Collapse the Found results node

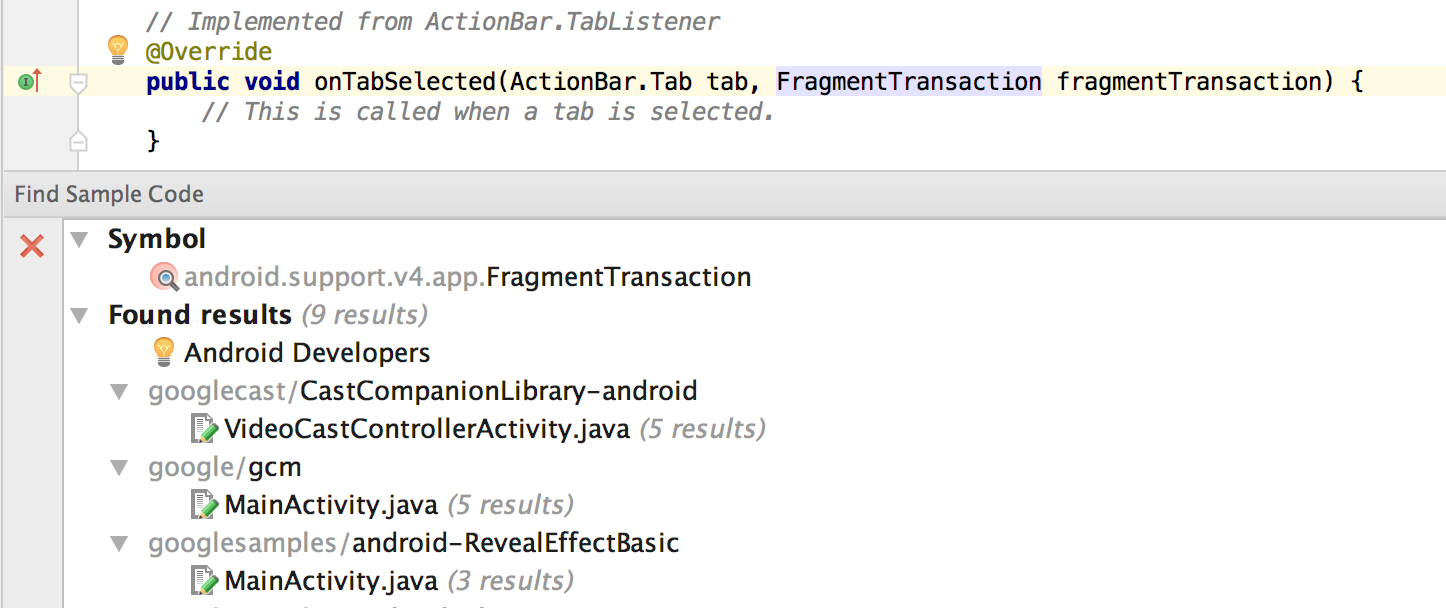point(80,316)
